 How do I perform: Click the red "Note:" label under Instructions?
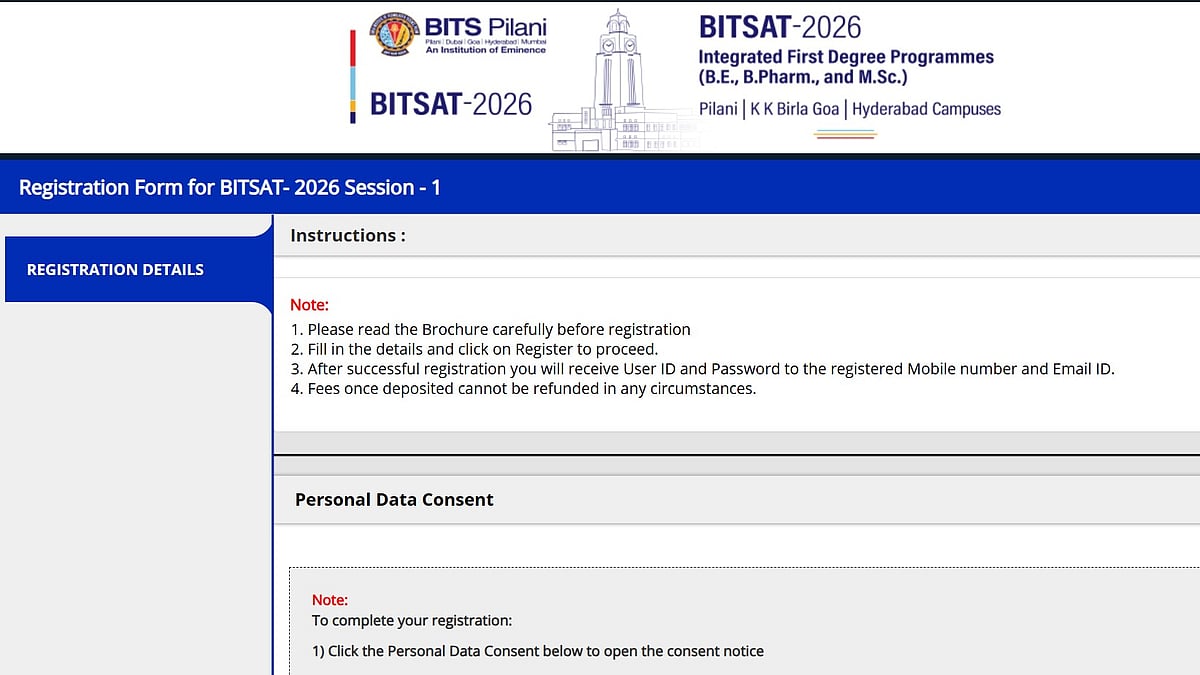(x=309, y=305)
